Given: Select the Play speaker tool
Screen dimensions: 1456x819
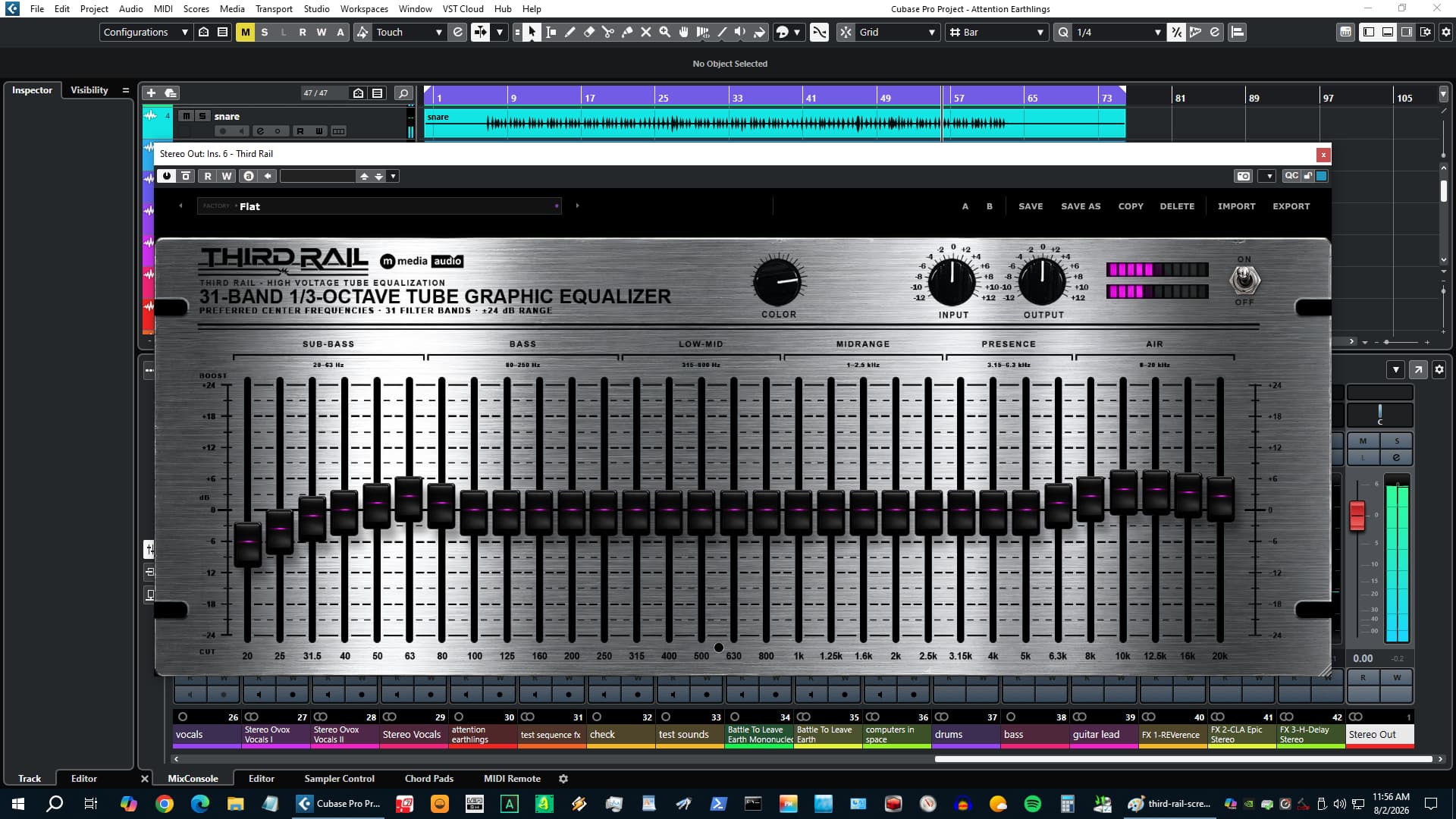Looking at the screenshot, I should [740, 32].
